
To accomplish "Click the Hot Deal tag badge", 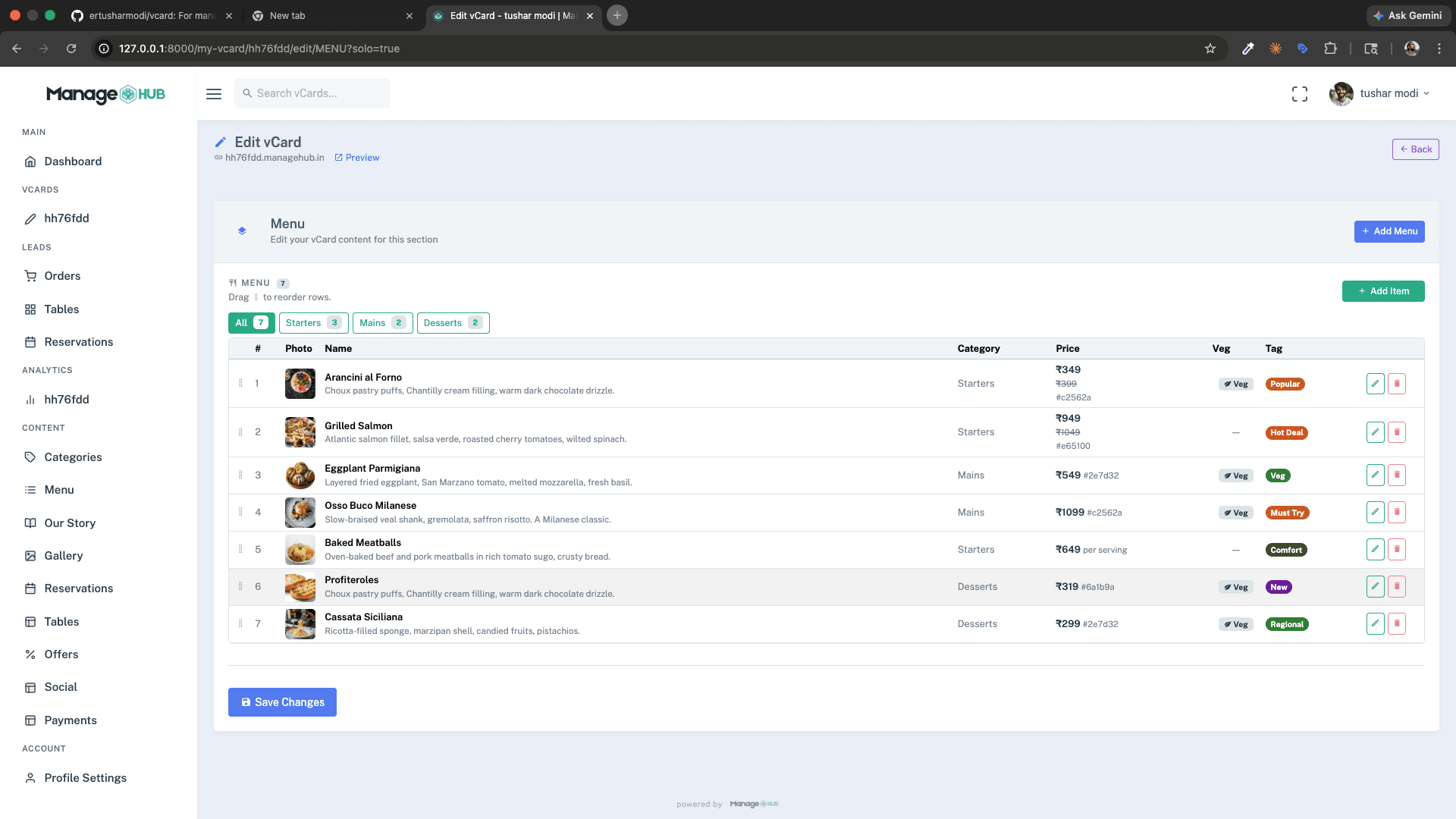I will coord(1287,433).
